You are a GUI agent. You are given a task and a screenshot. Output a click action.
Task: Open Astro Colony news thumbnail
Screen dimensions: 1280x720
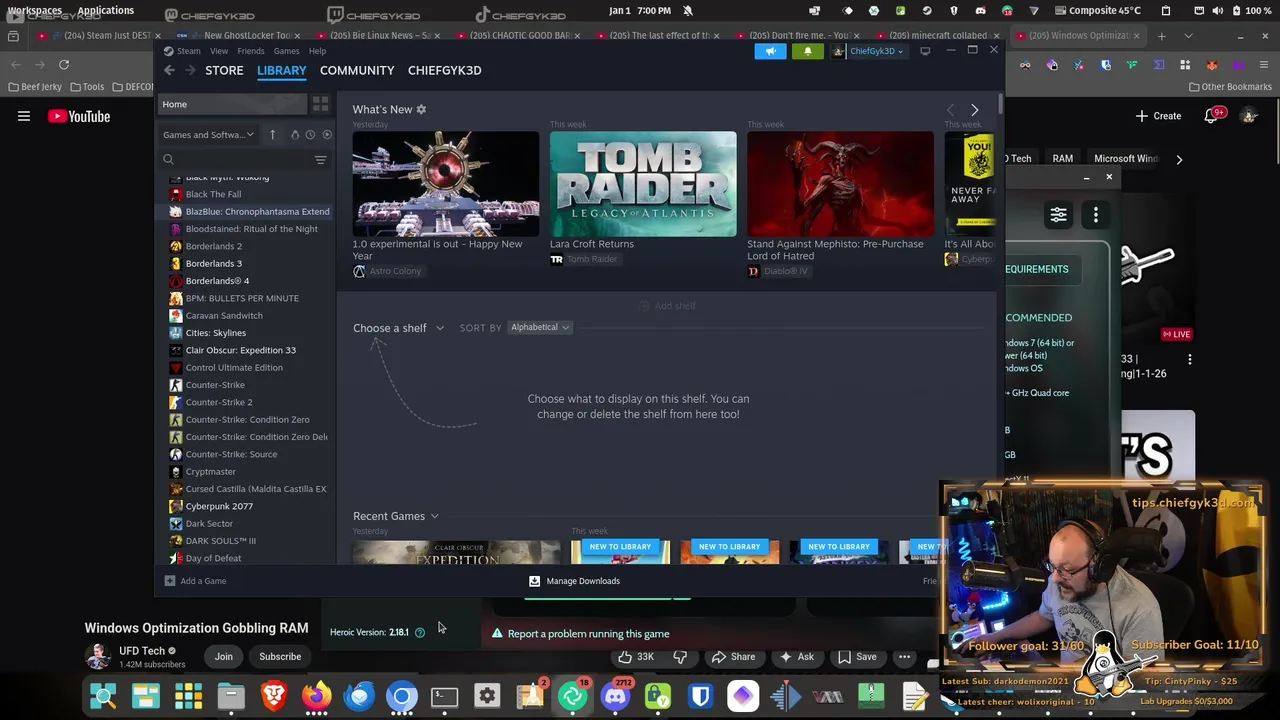tap(445, 184)
